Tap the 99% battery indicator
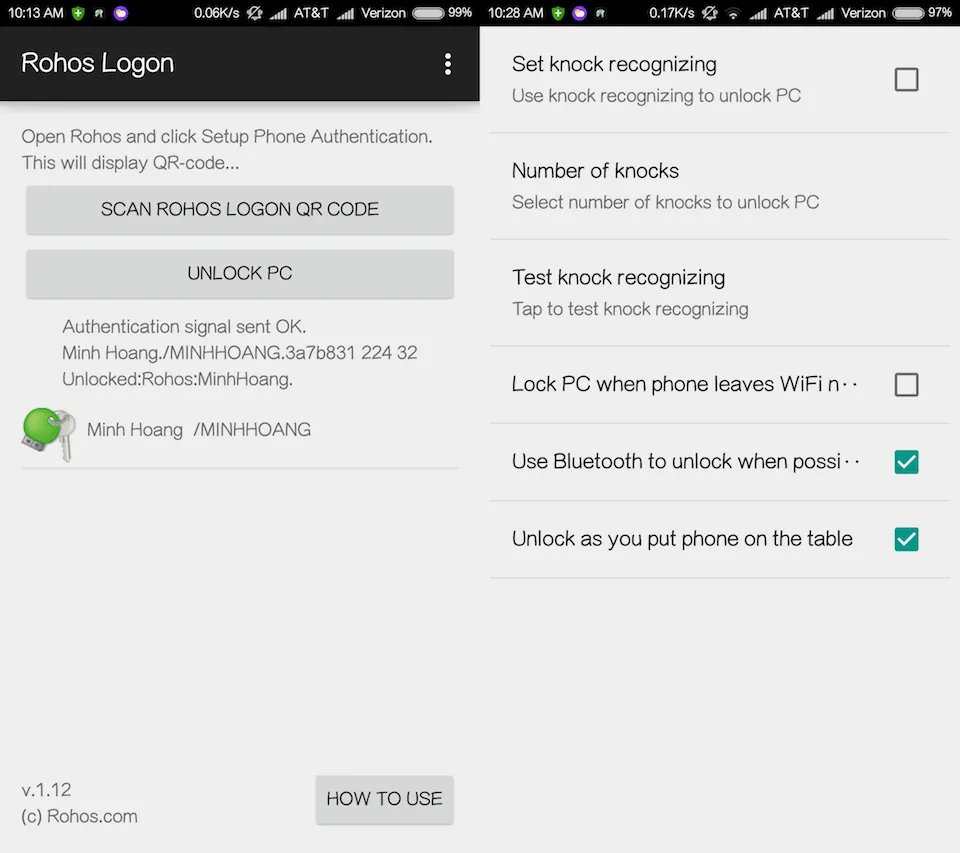The height and width of the screenshot is (853, 960). (x=441, y=13)
